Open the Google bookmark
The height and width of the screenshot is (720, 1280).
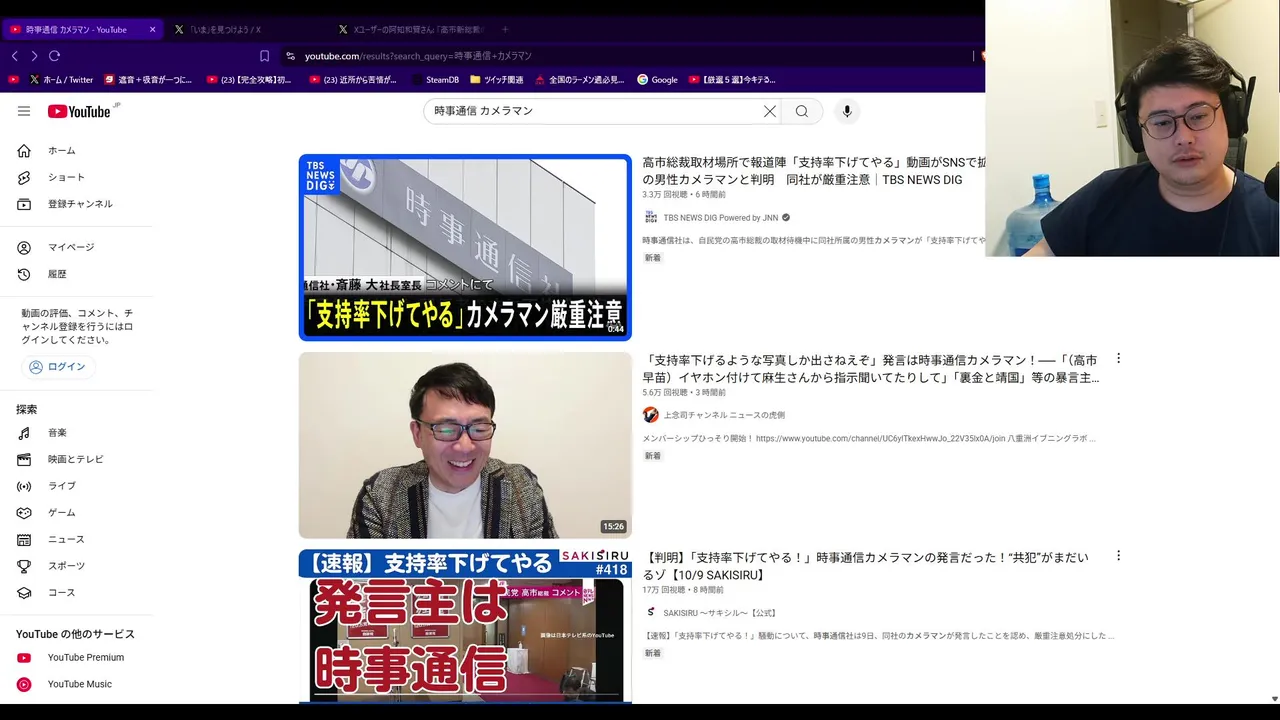click(657, 80)
